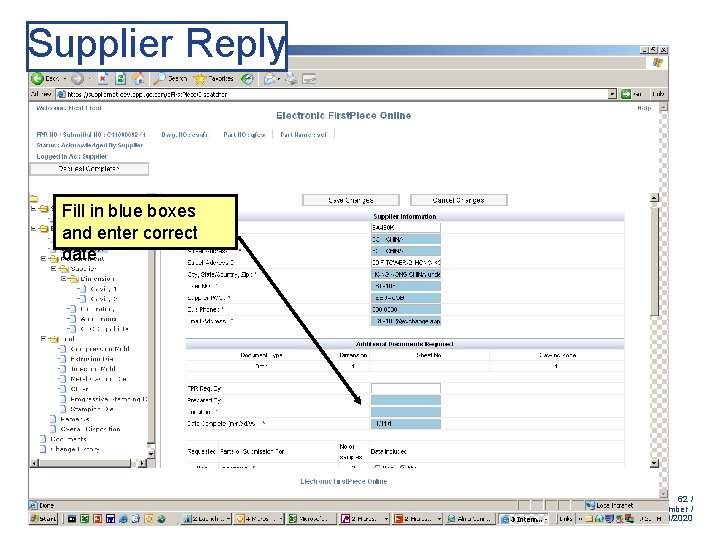The height and width of the screenshot is (540, 720).
Task: Open the Search magnifier in toolbar
Action: (x=159, y=79)
